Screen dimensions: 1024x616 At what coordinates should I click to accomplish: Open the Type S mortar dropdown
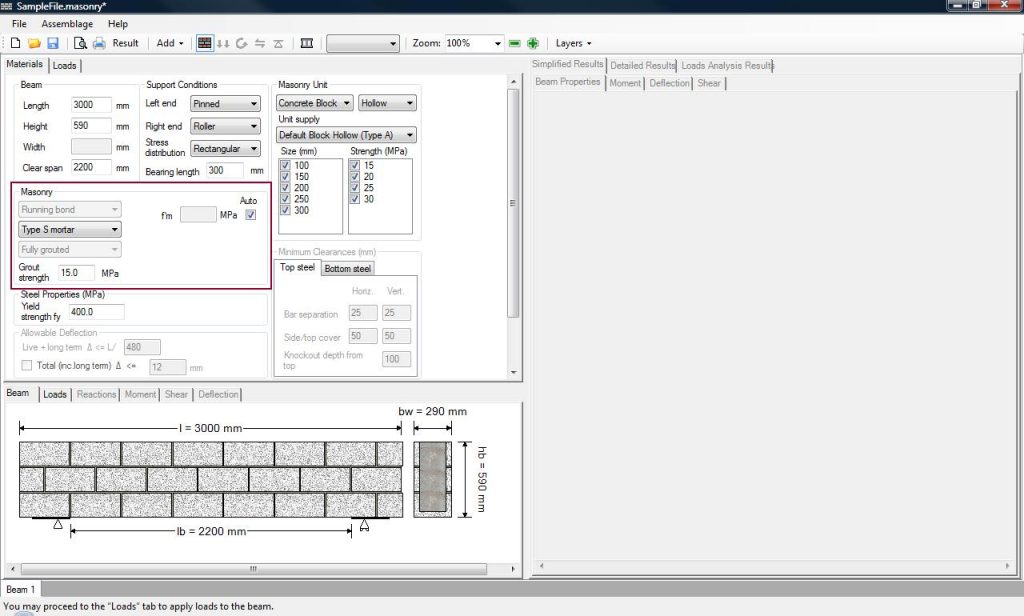click(68, 229)
